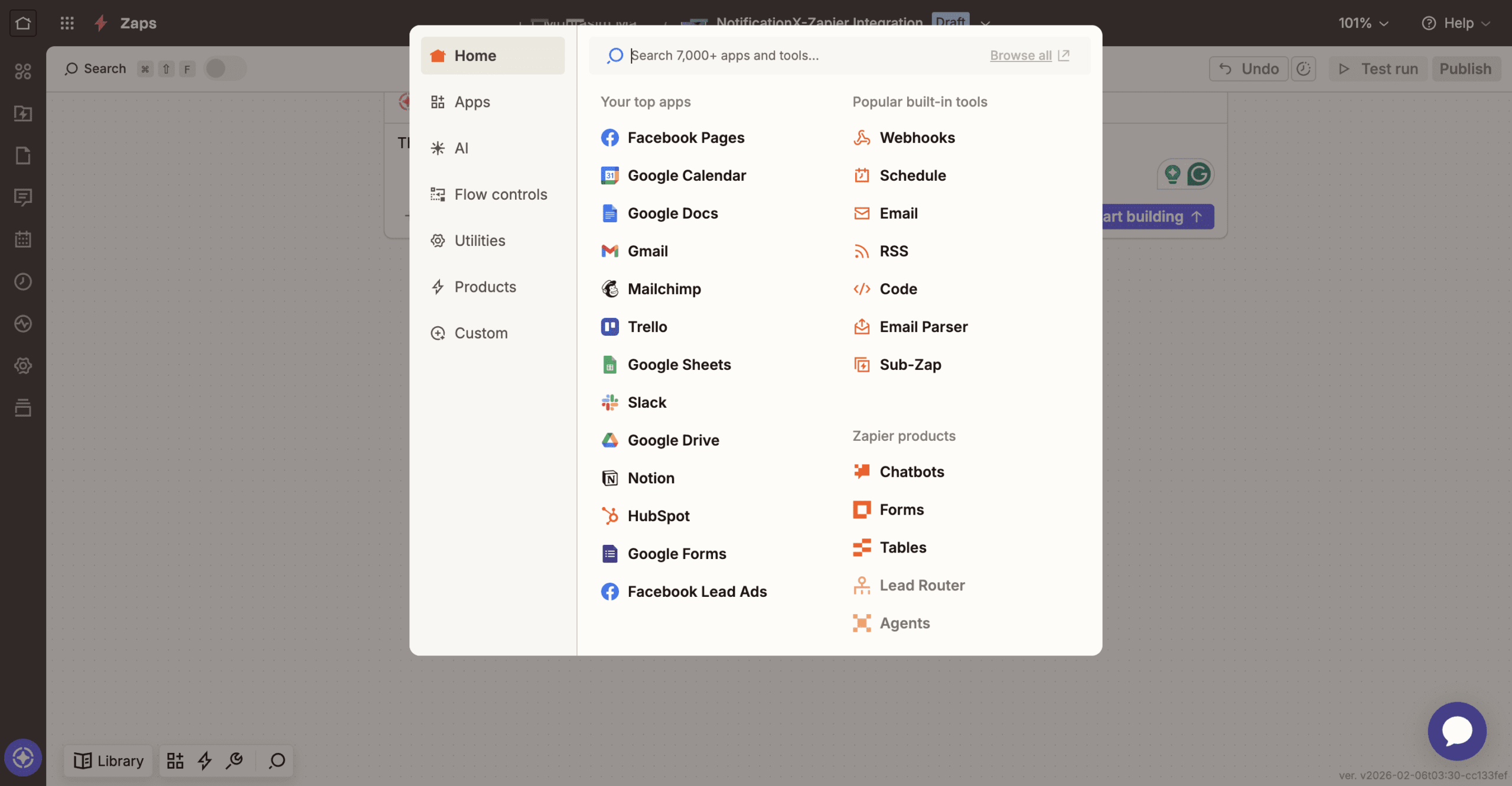Pick the Notion app

click(x=650, y=478)
